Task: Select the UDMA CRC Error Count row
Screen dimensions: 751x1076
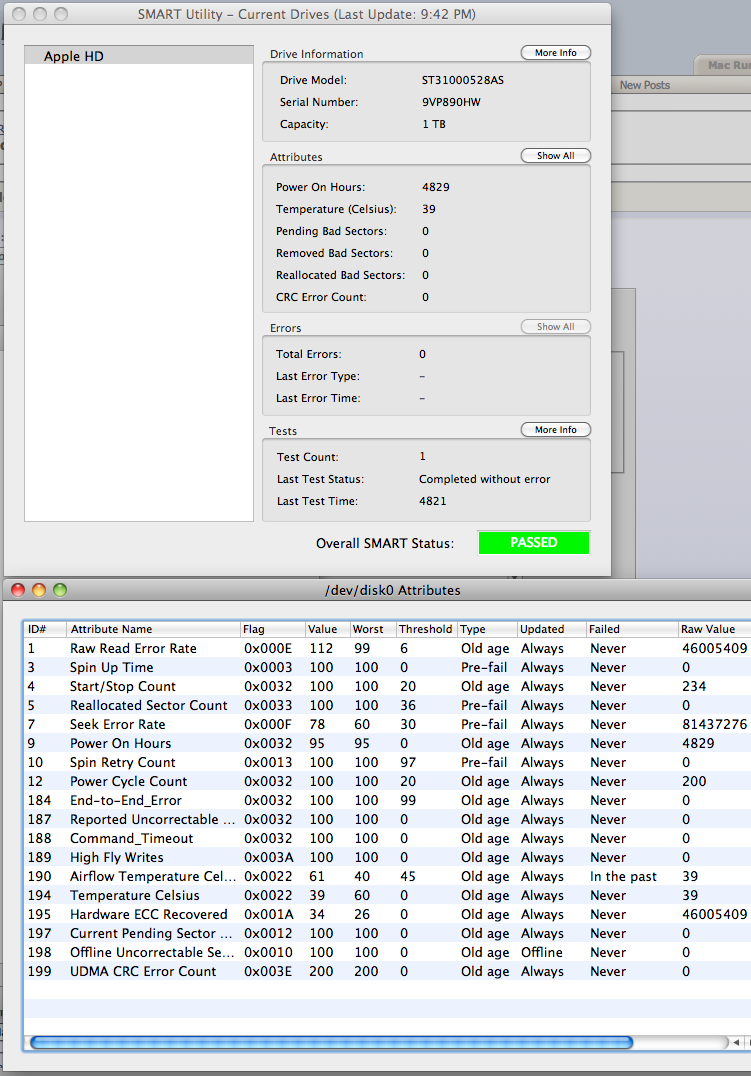Action: coord(388,971)
